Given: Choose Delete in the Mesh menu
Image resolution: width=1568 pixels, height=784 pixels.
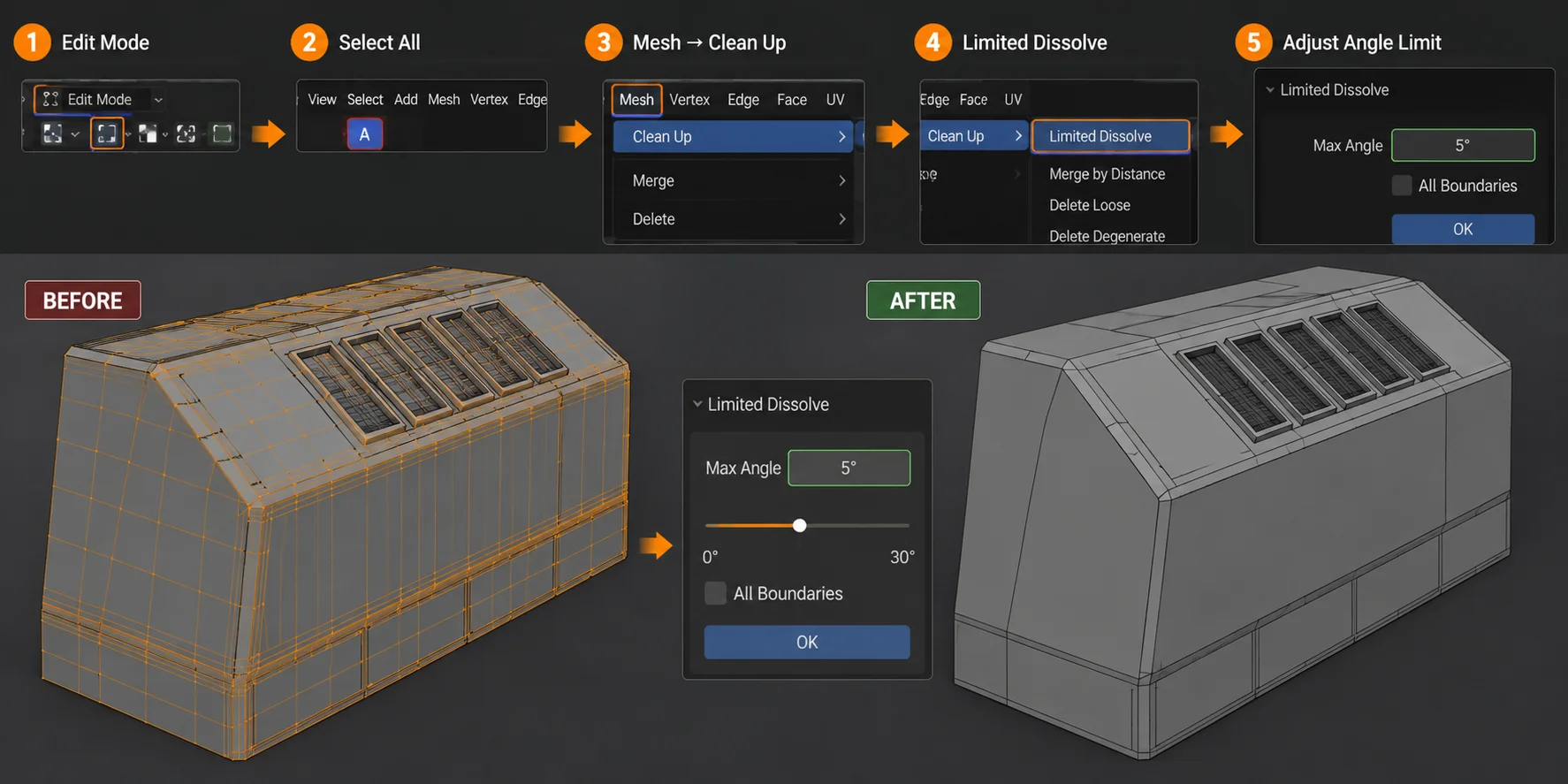Looking at the screenshot, I should pos(733,218).
